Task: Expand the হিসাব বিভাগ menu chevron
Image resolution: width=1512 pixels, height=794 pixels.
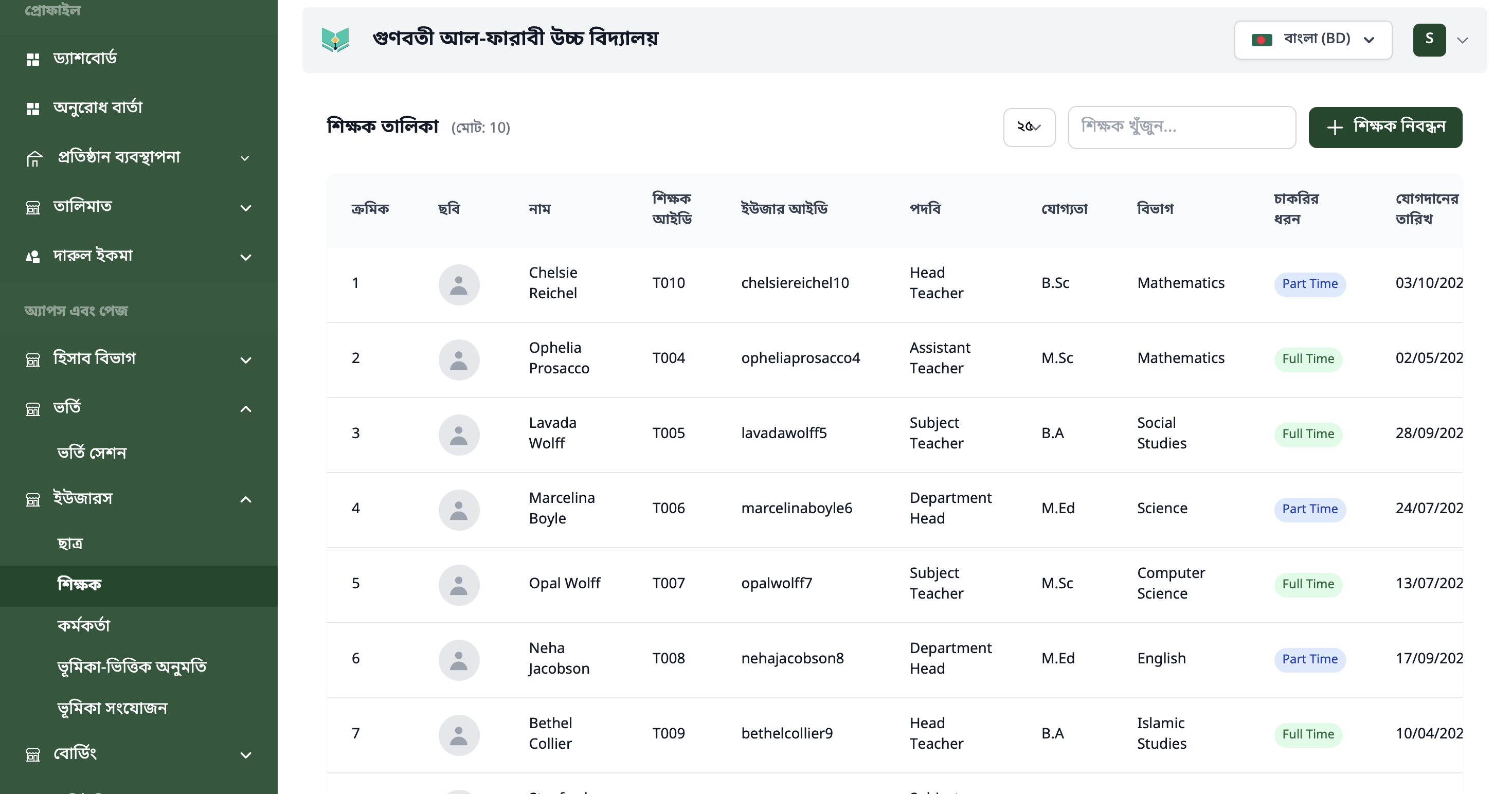Action: tap(246, 360)
